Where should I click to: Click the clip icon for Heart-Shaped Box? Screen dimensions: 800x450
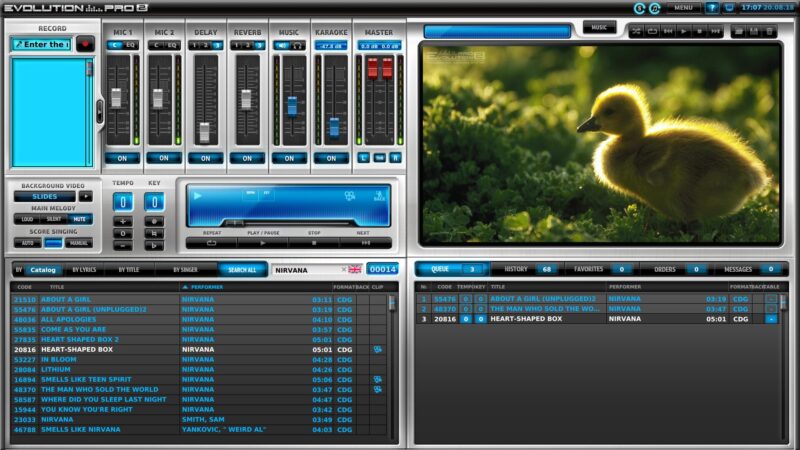click(x=377, y=349)
